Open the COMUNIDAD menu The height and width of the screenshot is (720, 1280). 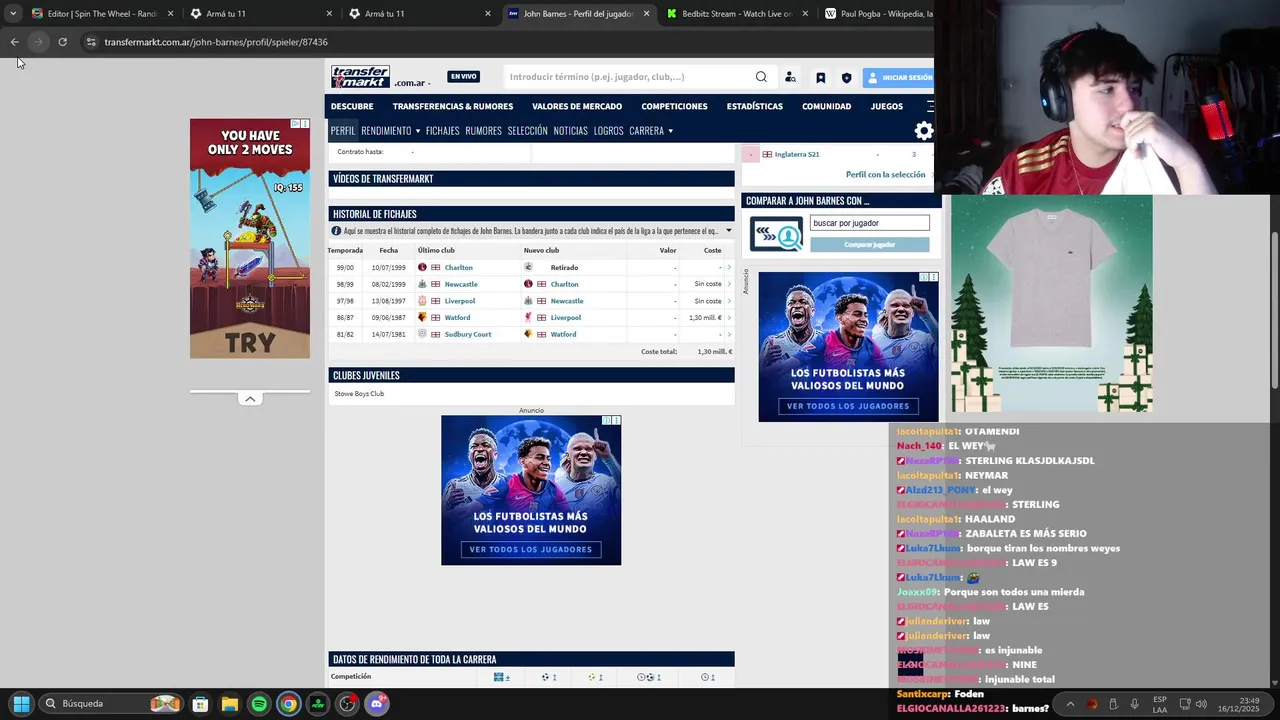coord(826,106)
